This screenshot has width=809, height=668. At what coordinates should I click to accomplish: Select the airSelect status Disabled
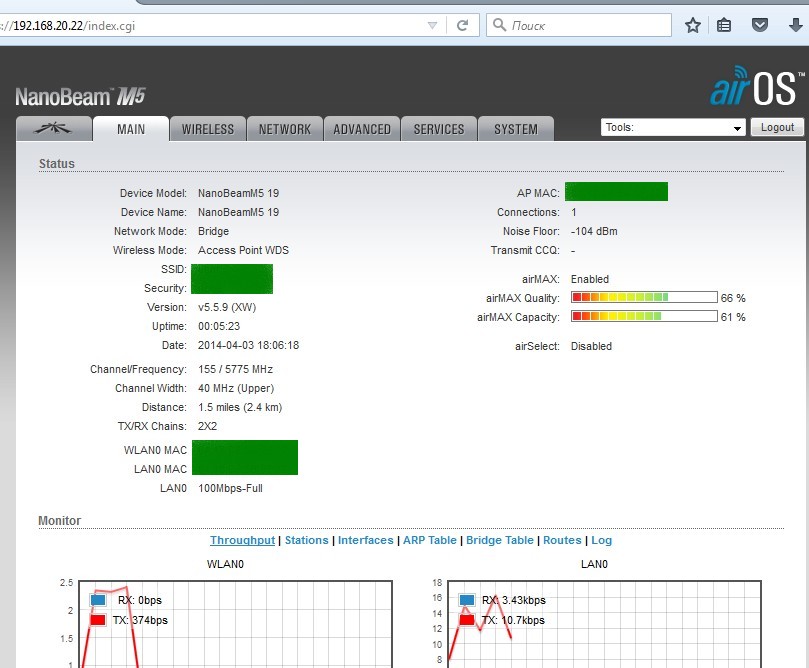[x=591, y=346]
